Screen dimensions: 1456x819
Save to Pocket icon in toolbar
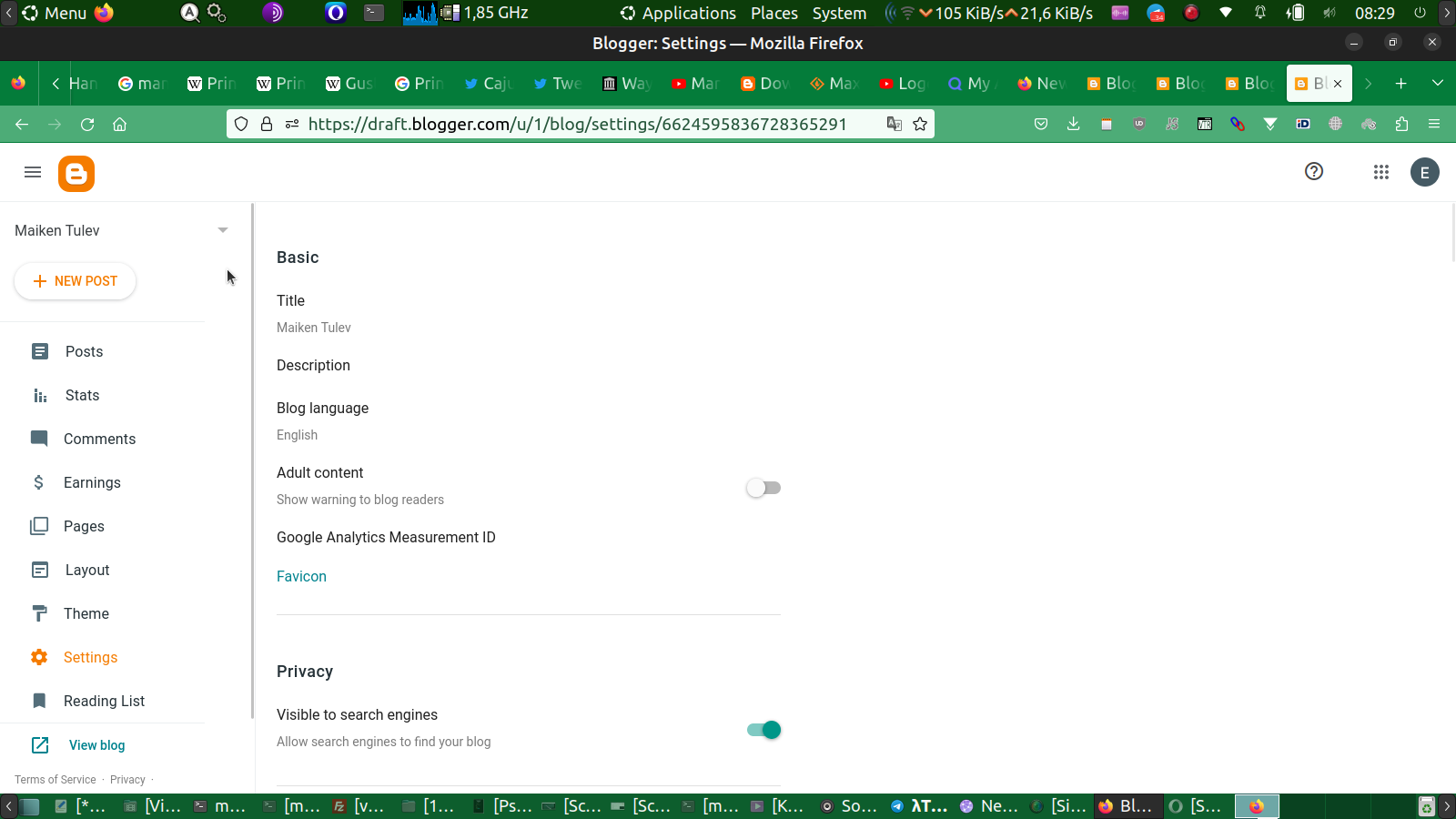pos(1041,124)
